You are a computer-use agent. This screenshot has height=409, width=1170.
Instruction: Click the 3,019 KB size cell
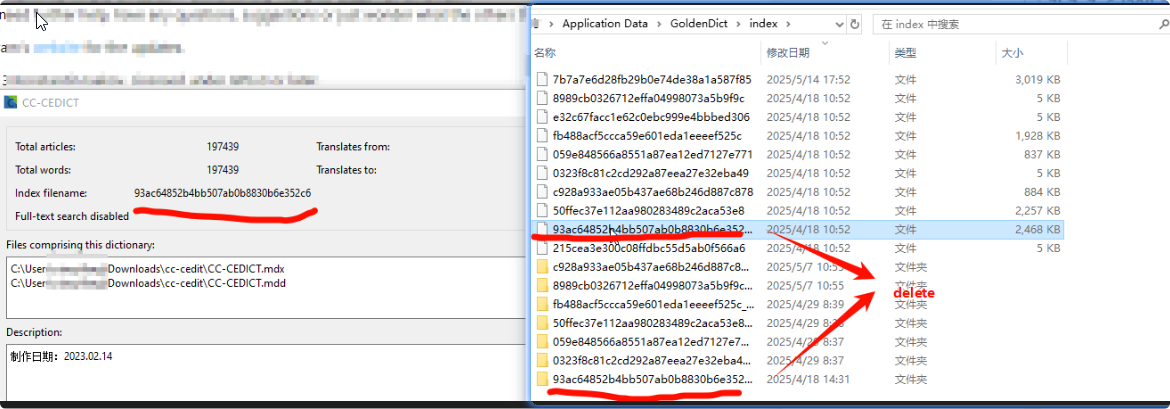pos(1038,79)
